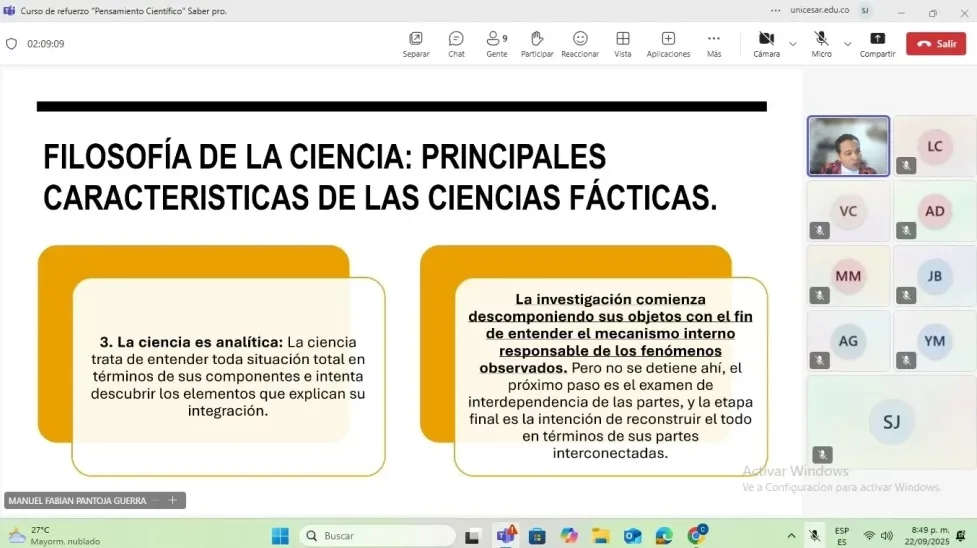Open Wi-Fi network tray icon
Screen dimensions: 977x548
pyautogui.click(x=869, y=536)
